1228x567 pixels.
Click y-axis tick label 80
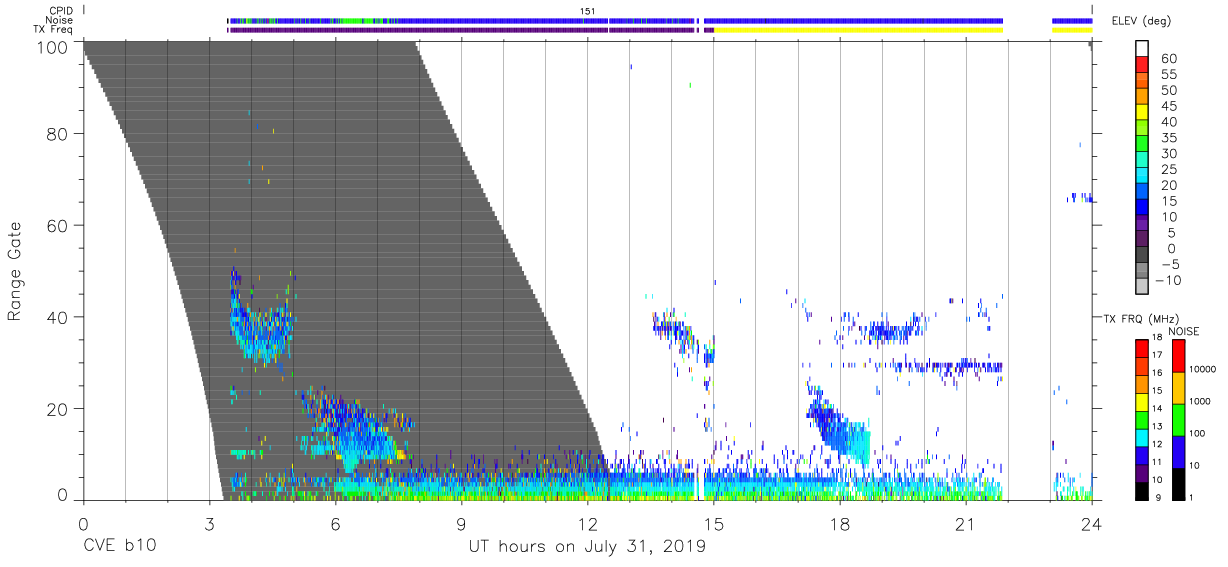[59, 134]
